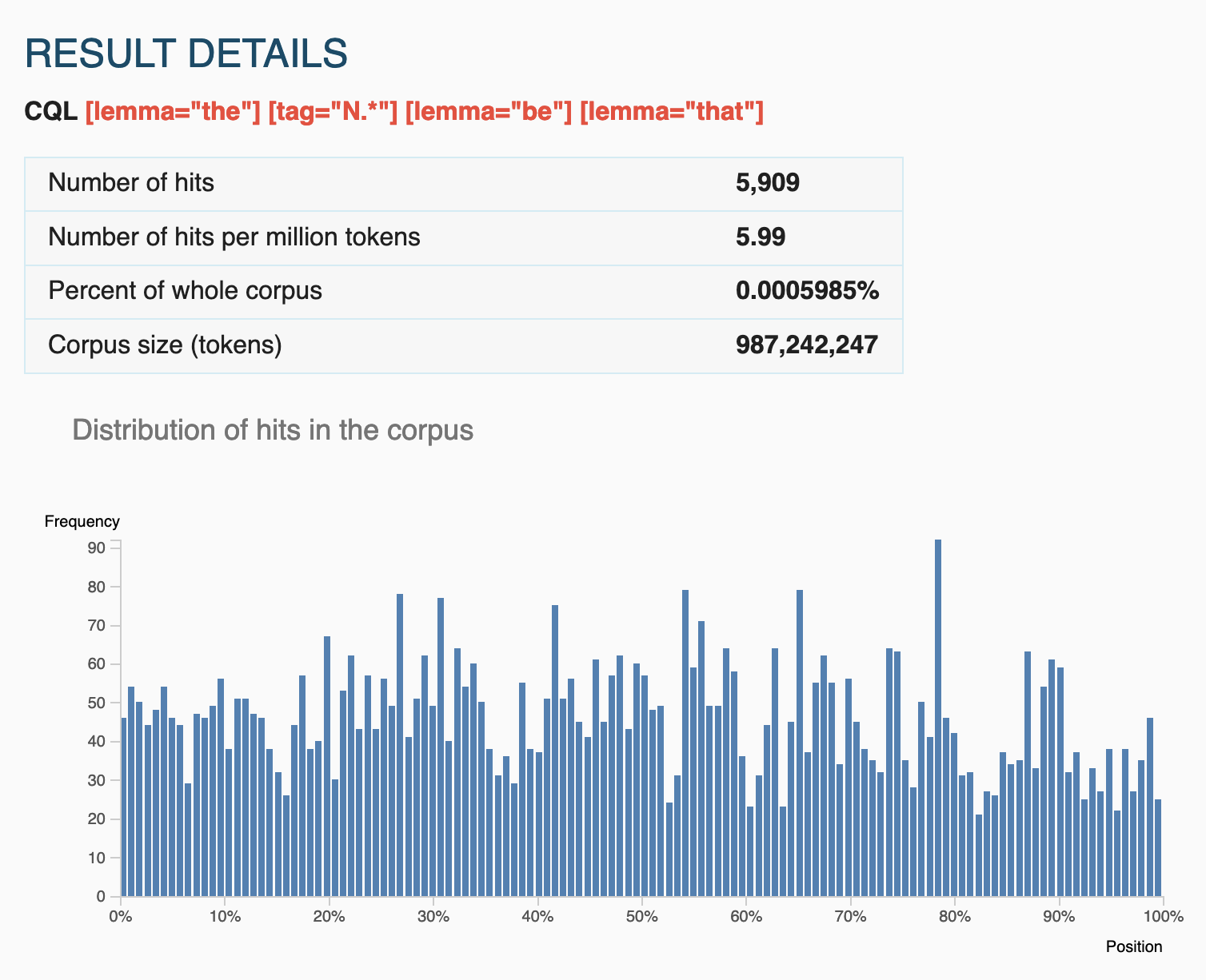The width and height of the screenshot is (1206, 980).
Task: Click the 5.99 per million value
Action: click(760, 237)
